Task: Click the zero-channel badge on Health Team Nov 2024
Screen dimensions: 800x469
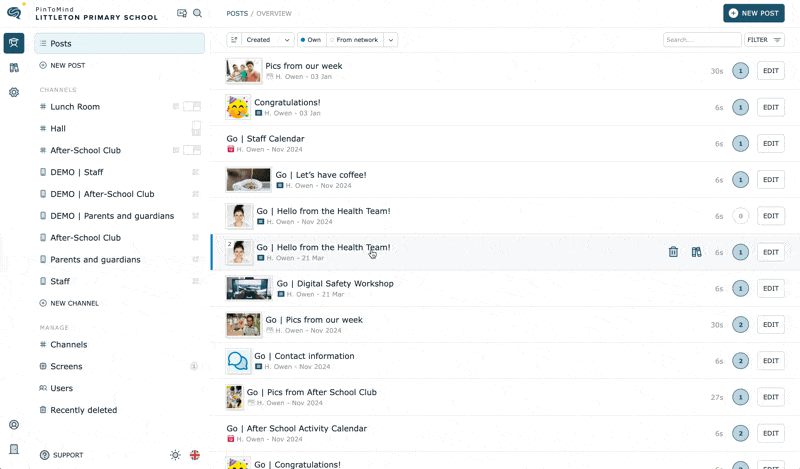Action: (x=740, y=216)
